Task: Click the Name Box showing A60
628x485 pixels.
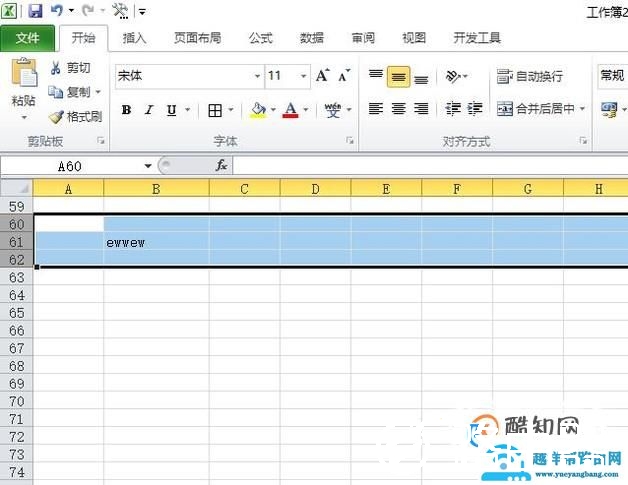Action: (x=70, y=166)
